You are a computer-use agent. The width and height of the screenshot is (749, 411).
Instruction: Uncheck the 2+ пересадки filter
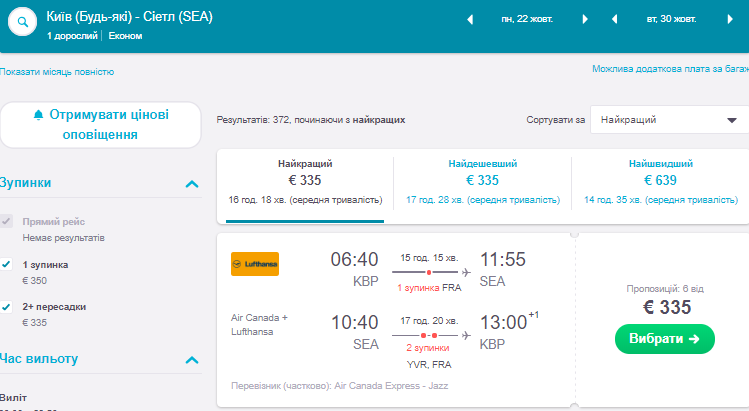point(7,307)
